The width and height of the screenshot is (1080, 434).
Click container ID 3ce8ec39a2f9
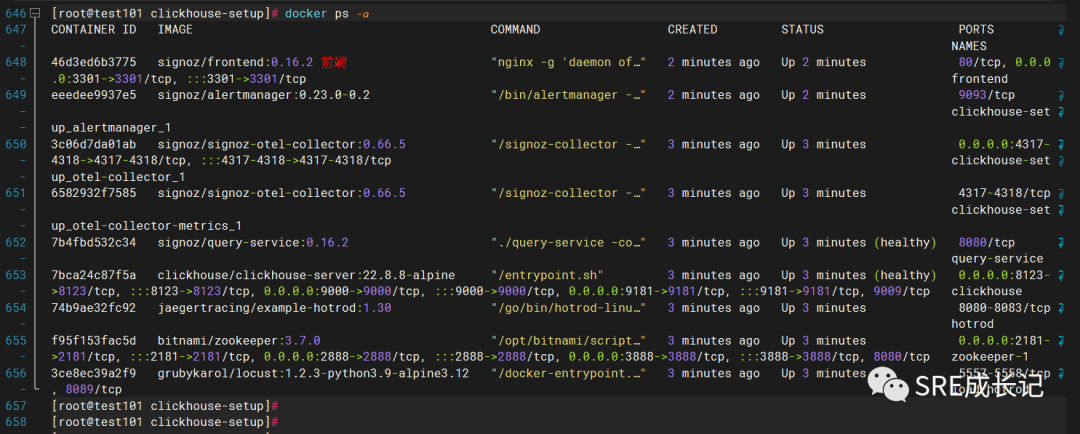[94, 374]
